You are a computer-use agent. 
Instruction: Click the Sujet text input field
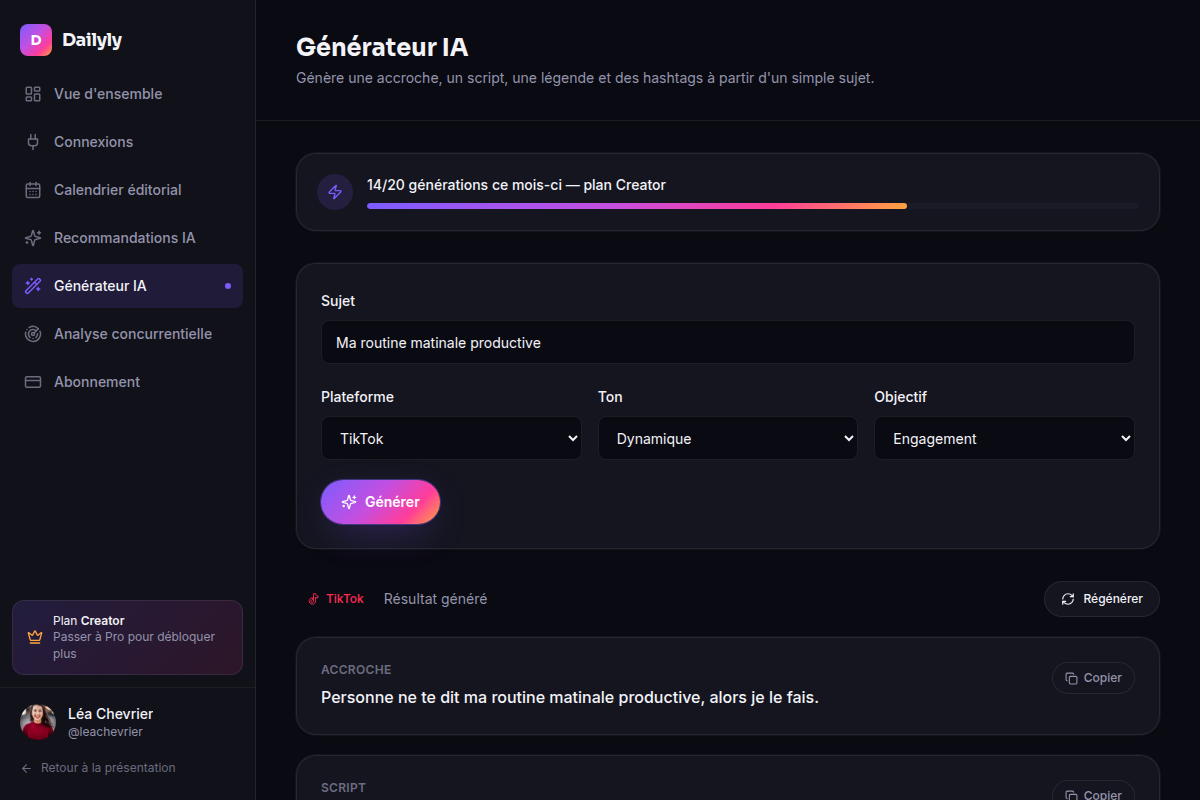point(728,342)
